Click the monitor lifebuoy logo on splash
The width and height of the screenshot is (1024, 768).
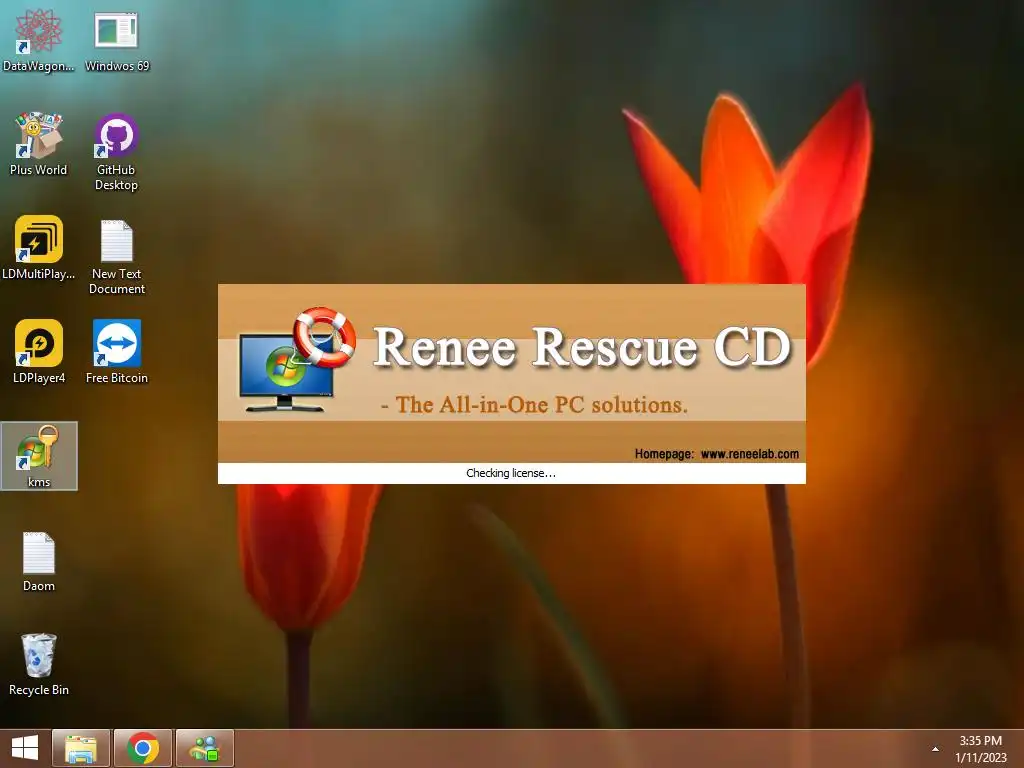(x=297, y=359)
